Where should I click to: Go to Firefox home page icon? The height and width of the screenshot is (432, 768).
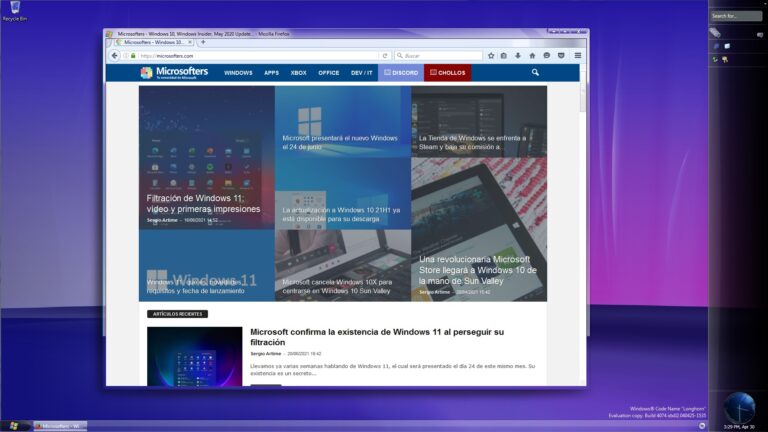pos(532,56)
